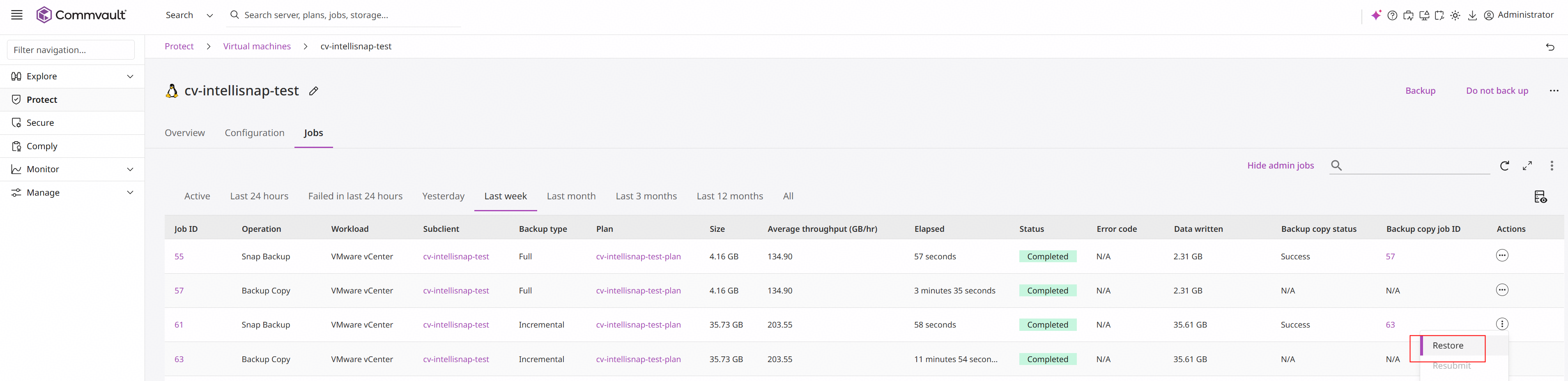Choose Restore from the context menu

point(1464,346)
